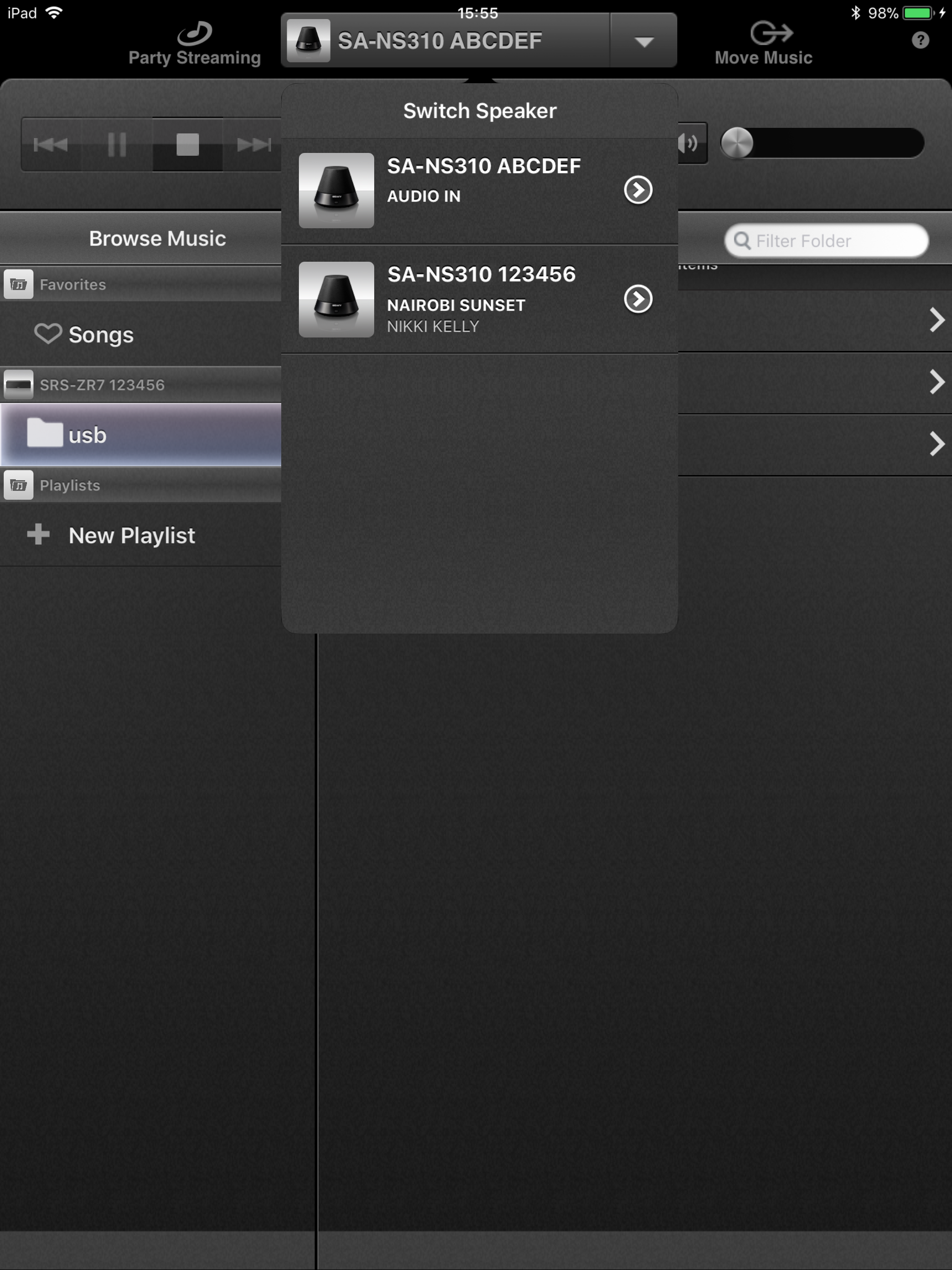
Task: Click the volume slider knob
Action: click(x=737, y=143)
